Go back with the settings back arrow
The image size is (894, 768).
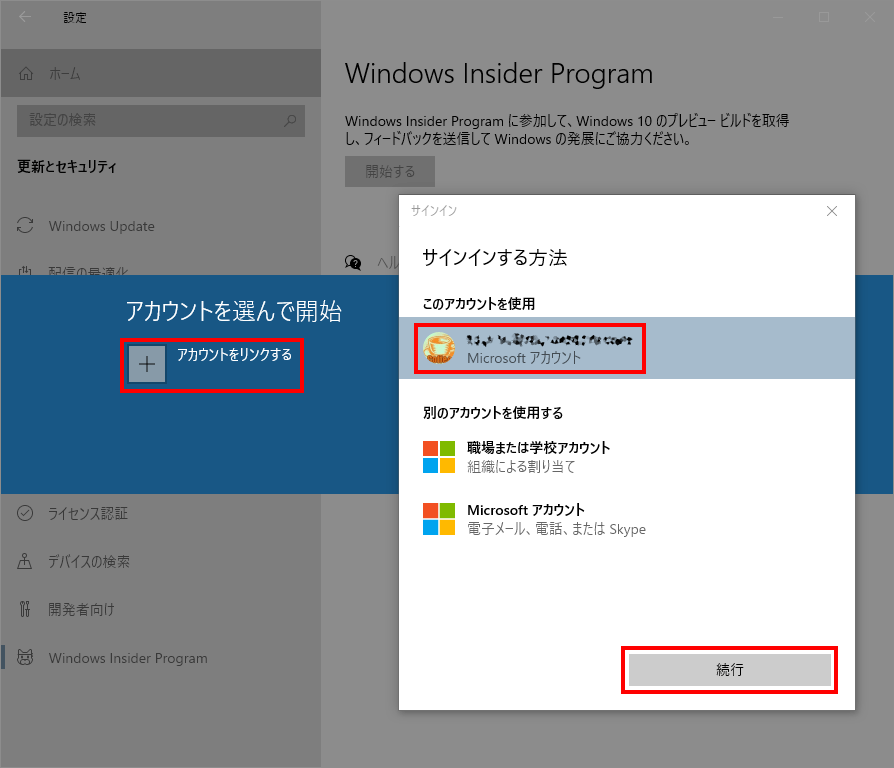pos(25,17)
